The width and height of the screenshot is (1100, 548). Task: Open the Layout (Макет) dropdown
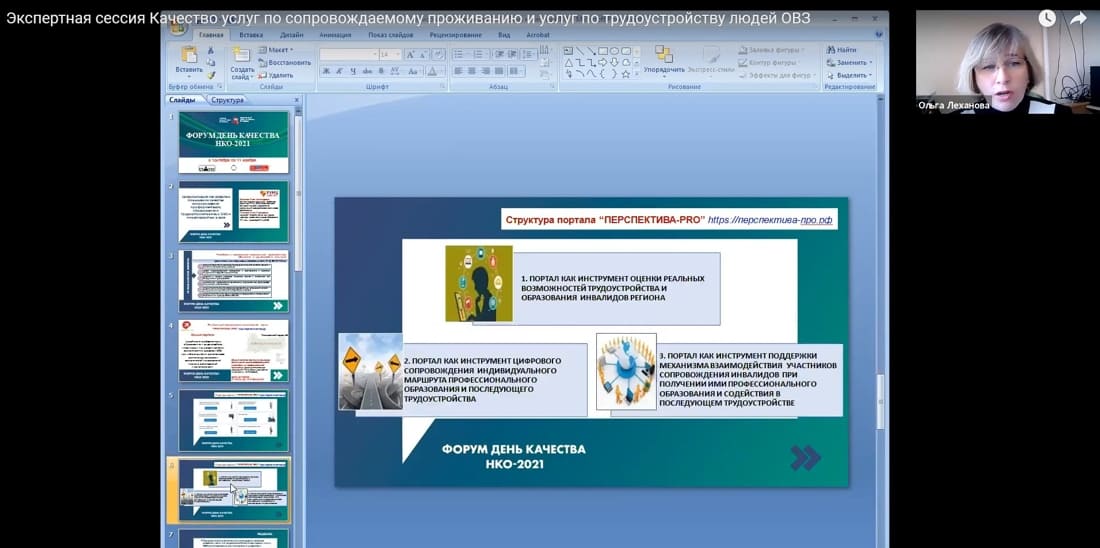click(277, 49)
